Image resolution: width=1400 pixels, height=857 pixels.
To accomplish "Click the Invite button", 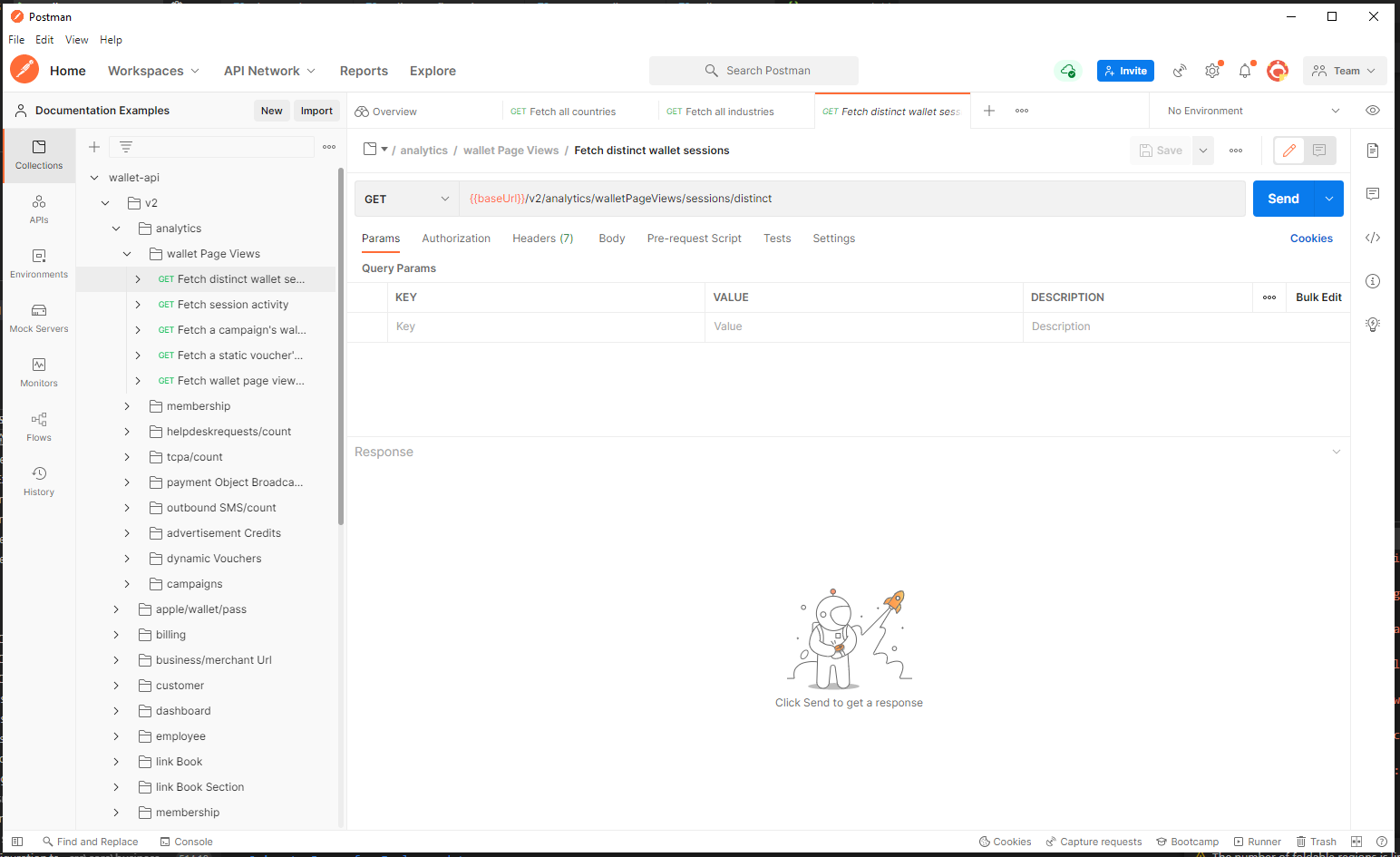I will (1125, 71).
